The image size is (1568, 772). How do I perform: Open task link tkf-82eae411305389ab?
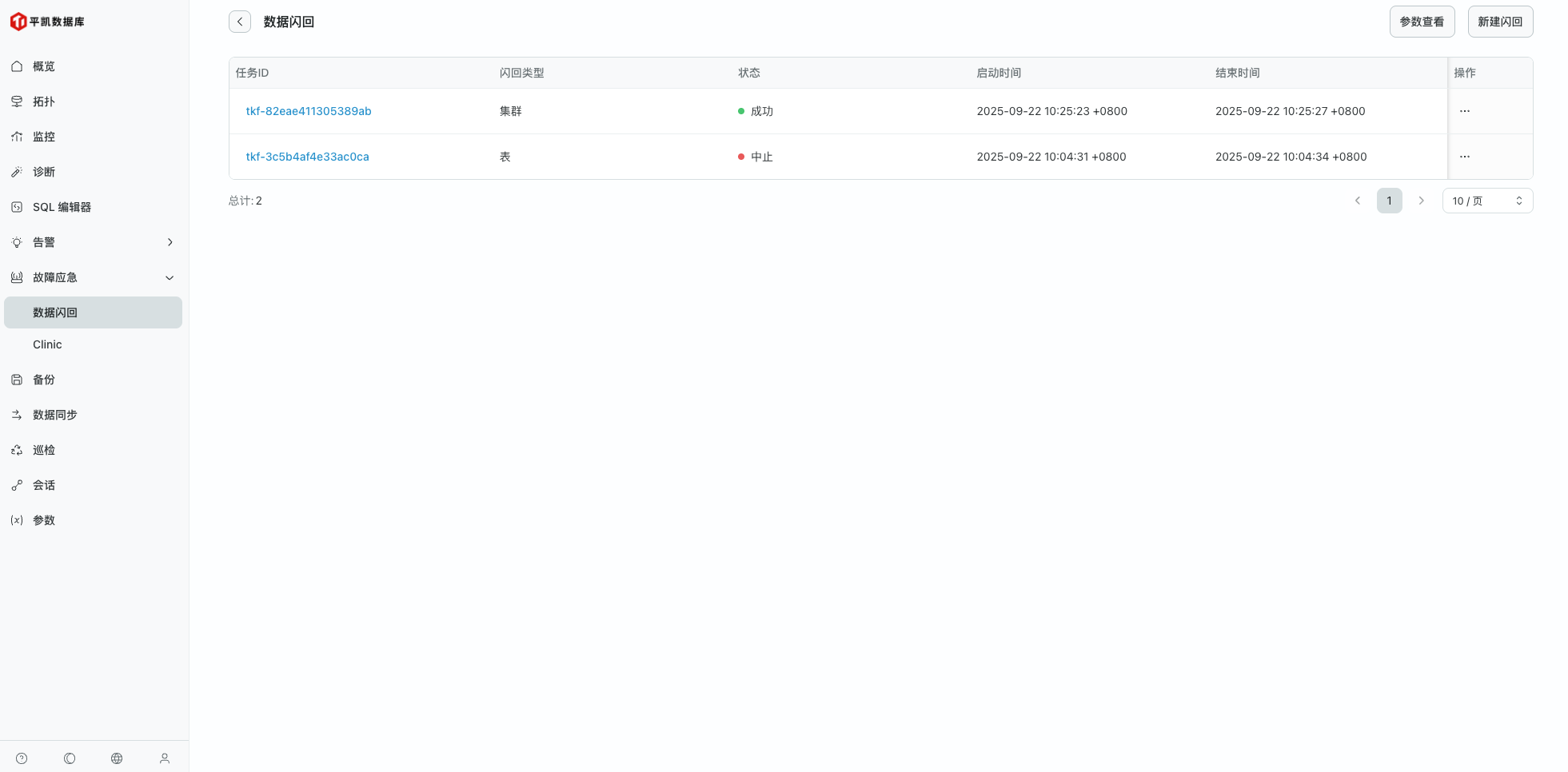coord(309,111)
